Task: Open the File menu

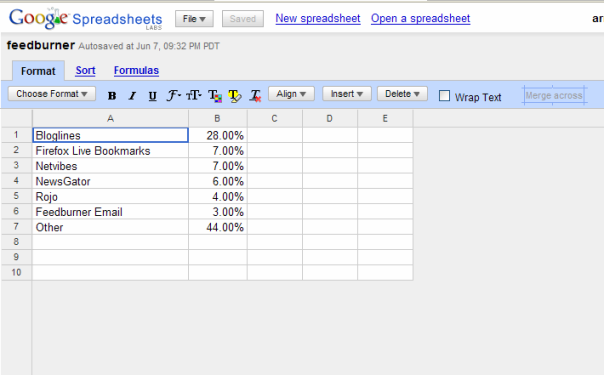Action: pyautogui.click(x=194, y=19)
